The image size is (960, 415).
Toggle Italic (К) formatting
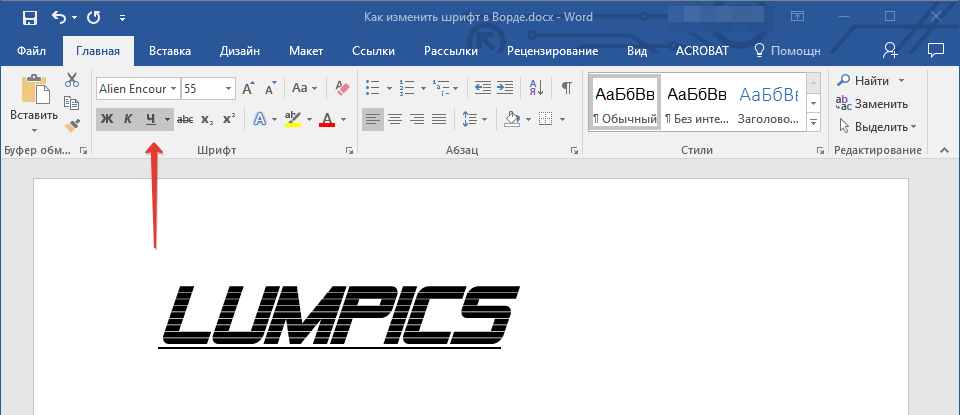128,119
